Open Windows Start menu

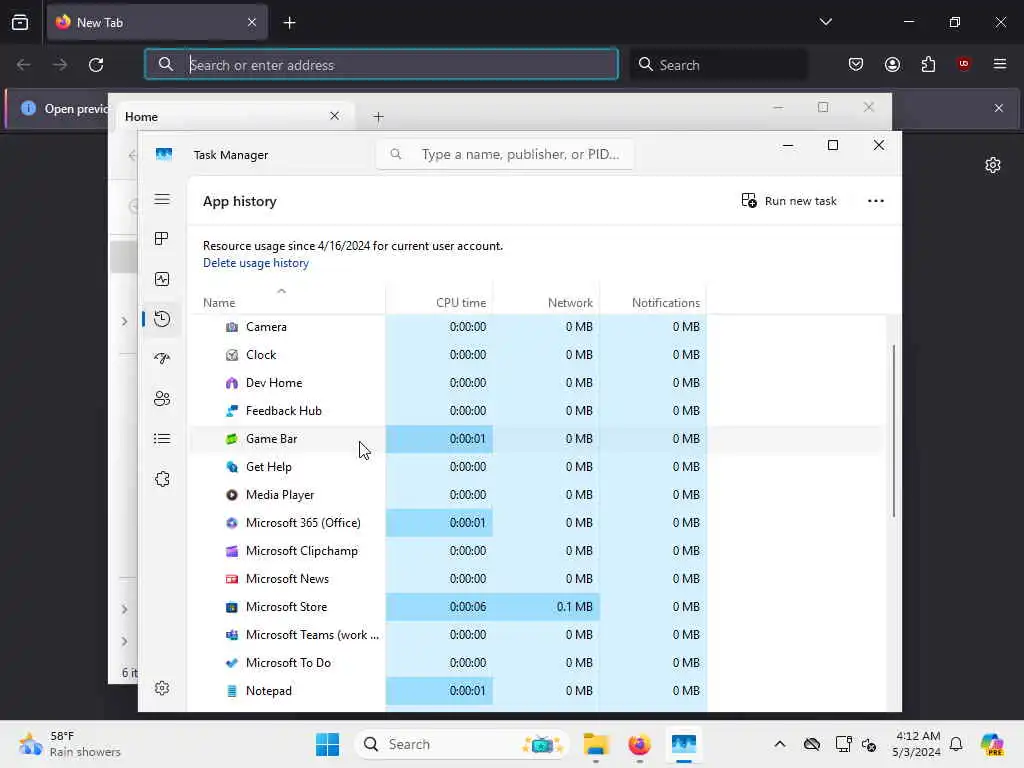click(x=327, y=744)
